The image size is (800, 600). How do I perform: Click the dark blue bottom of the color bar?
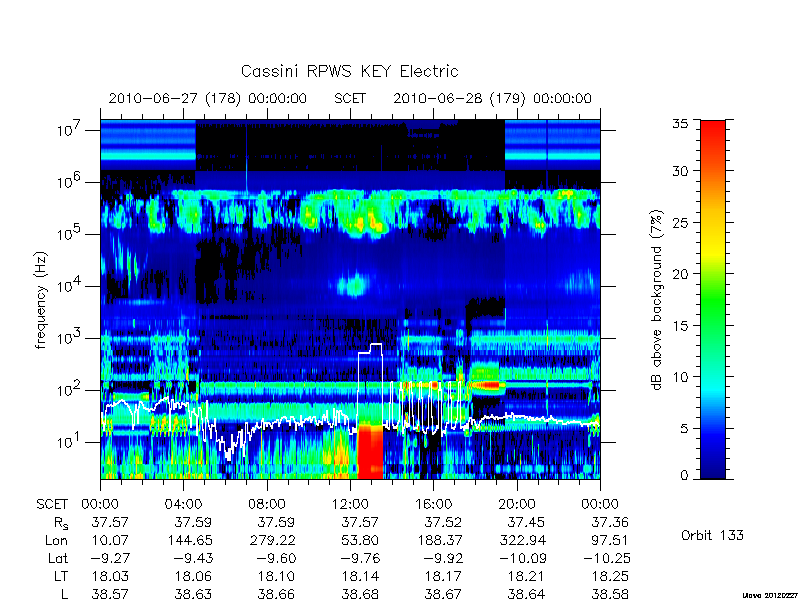coord(713,467)
